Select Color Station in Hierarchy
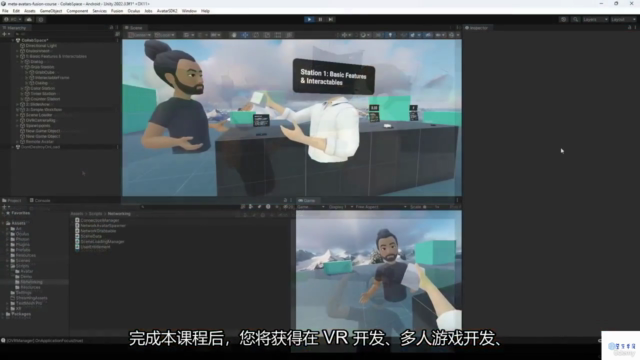The height and width of the screenshot is (360, 640). pyautogui.click(x=42, y=88)
